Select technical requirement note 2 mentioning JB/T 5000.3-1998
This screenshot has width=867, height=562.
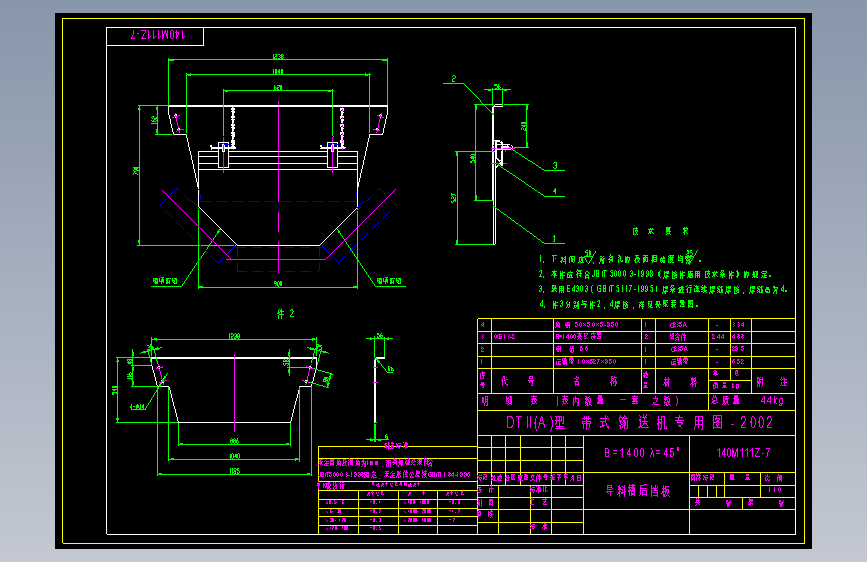point(655,274)
